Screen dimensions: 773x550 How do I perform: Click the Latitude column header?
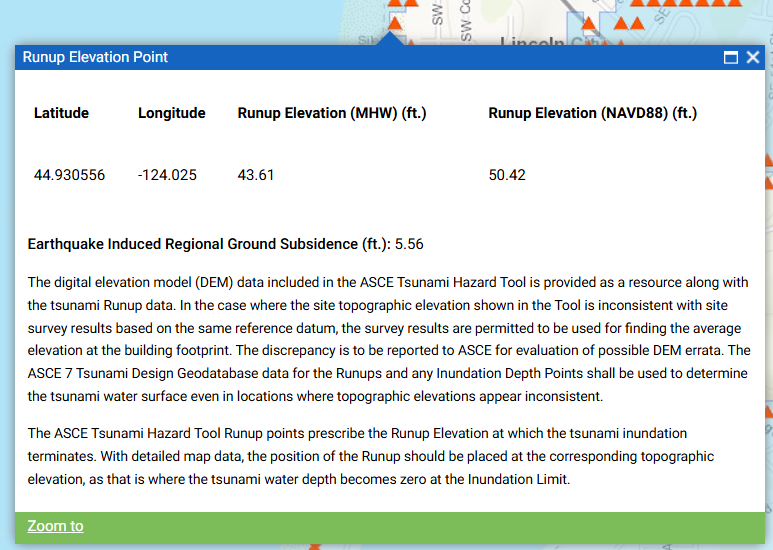pyautogui.click(x=61, y=113)
